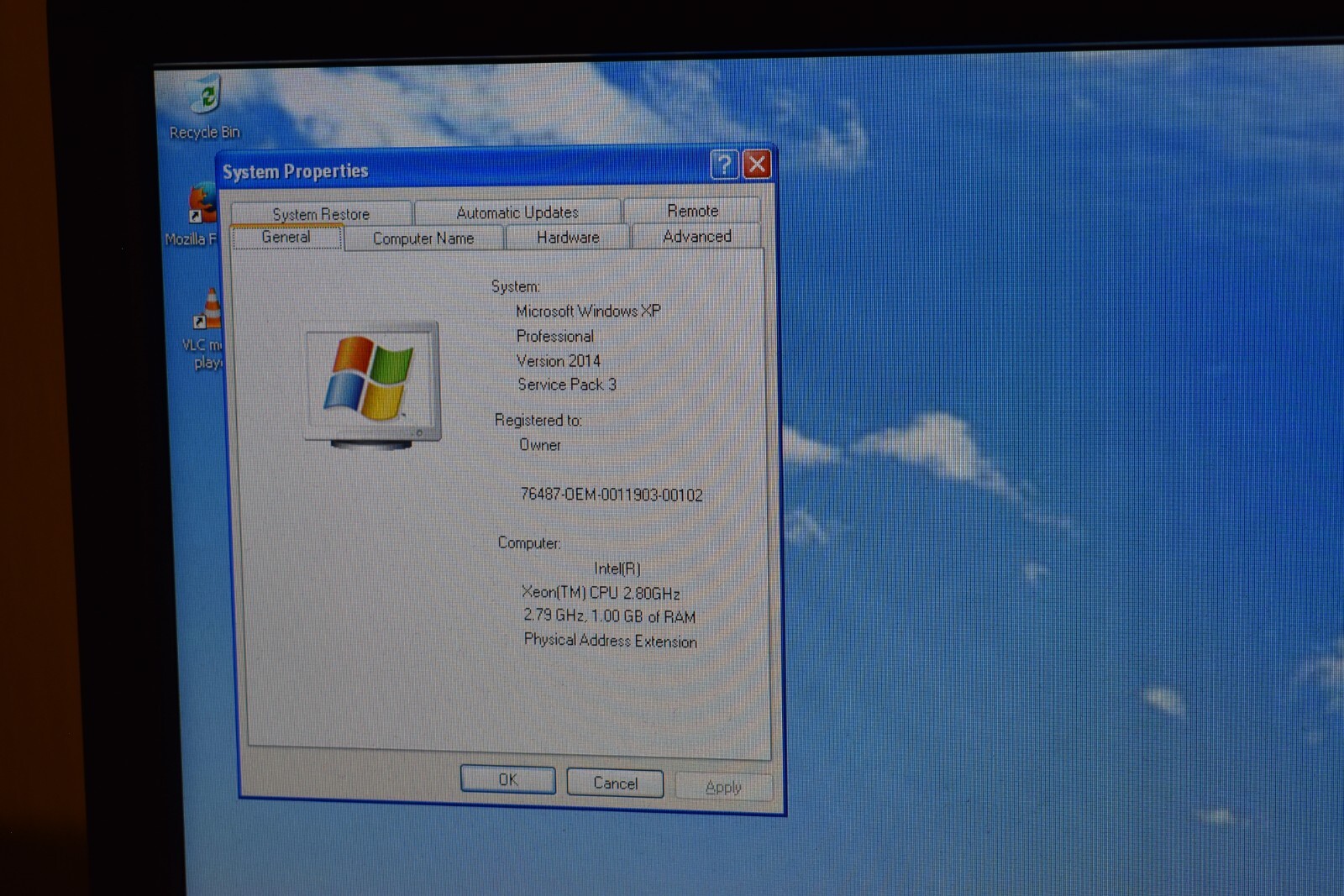The image size is (1344, 896).
Task: Click the help question mark button
Action: point(724,164)
